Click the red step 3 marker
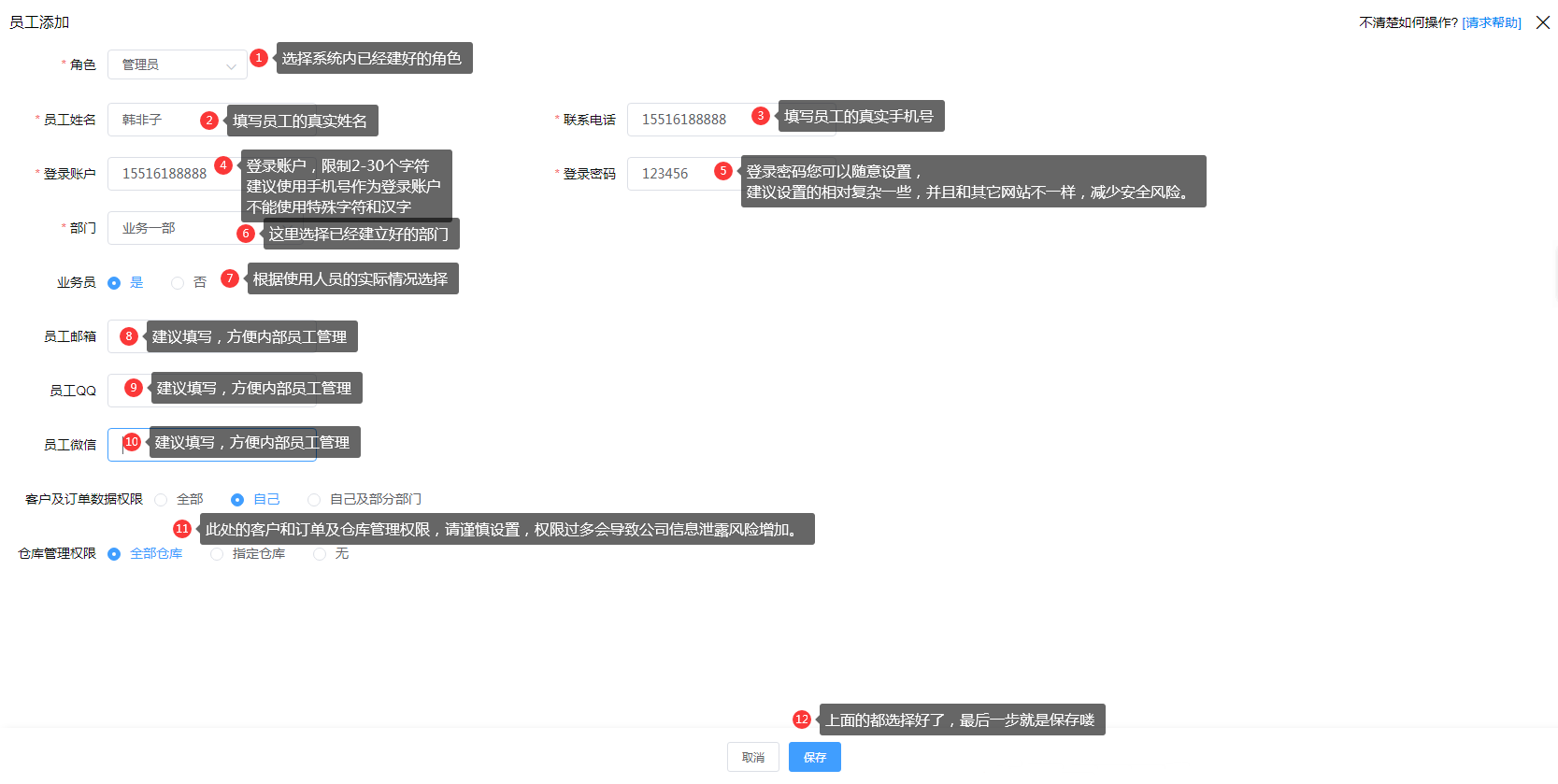 tap(761, 116)
